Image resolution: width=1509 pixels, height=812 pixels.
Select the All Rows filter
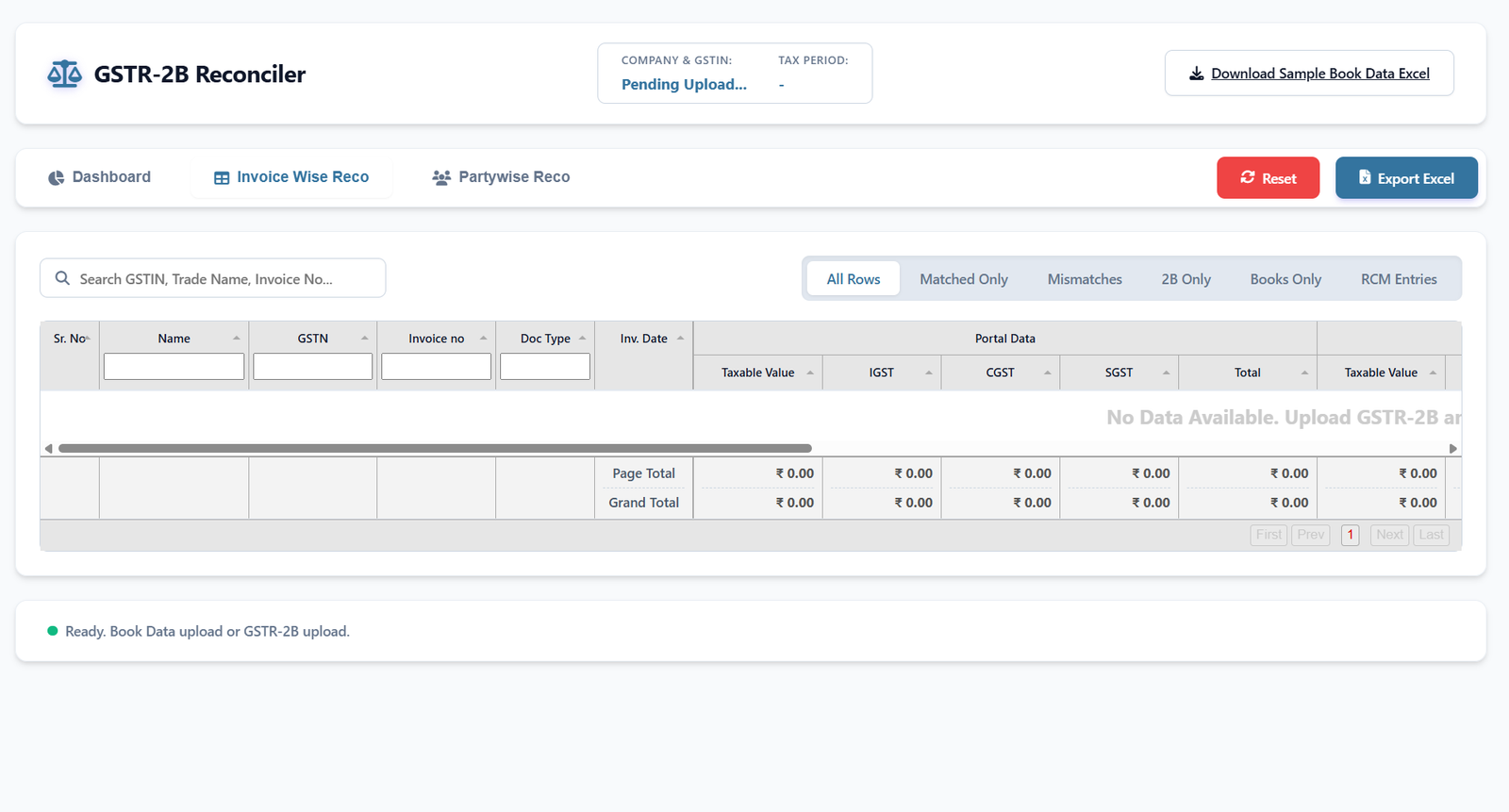coord(854,279)
